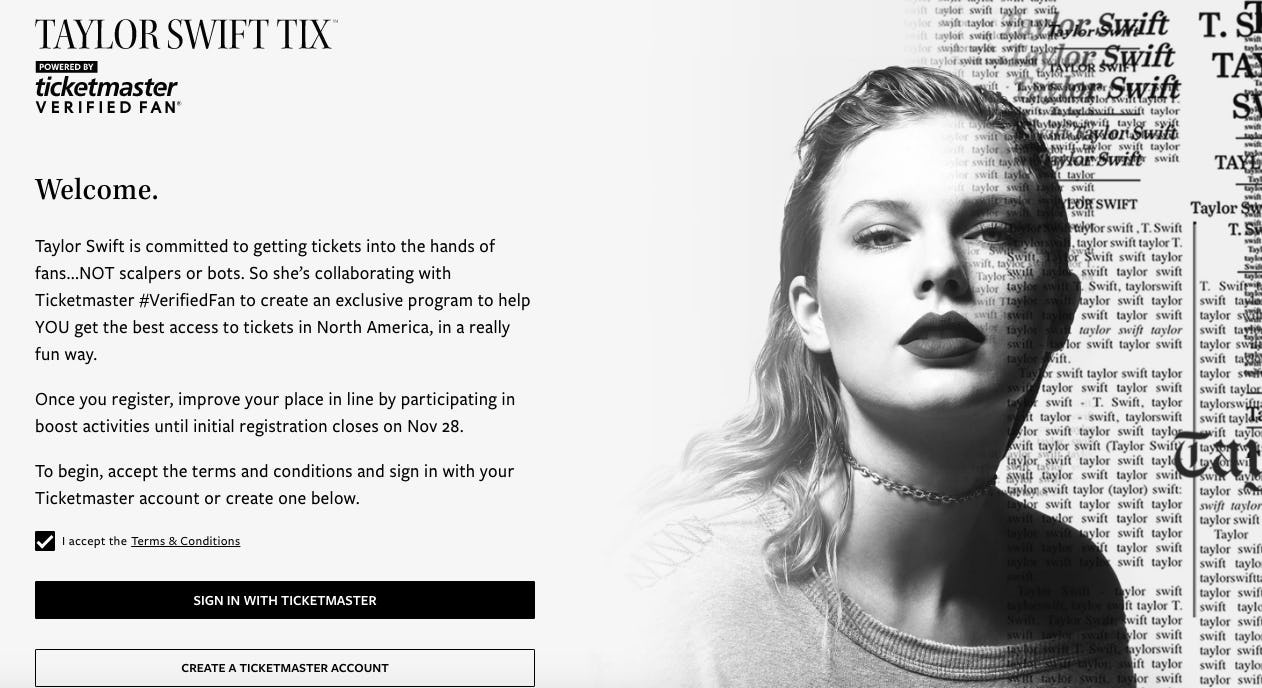
Task: Click the Taylor Swift Tix logo
Action: point(186,35)
